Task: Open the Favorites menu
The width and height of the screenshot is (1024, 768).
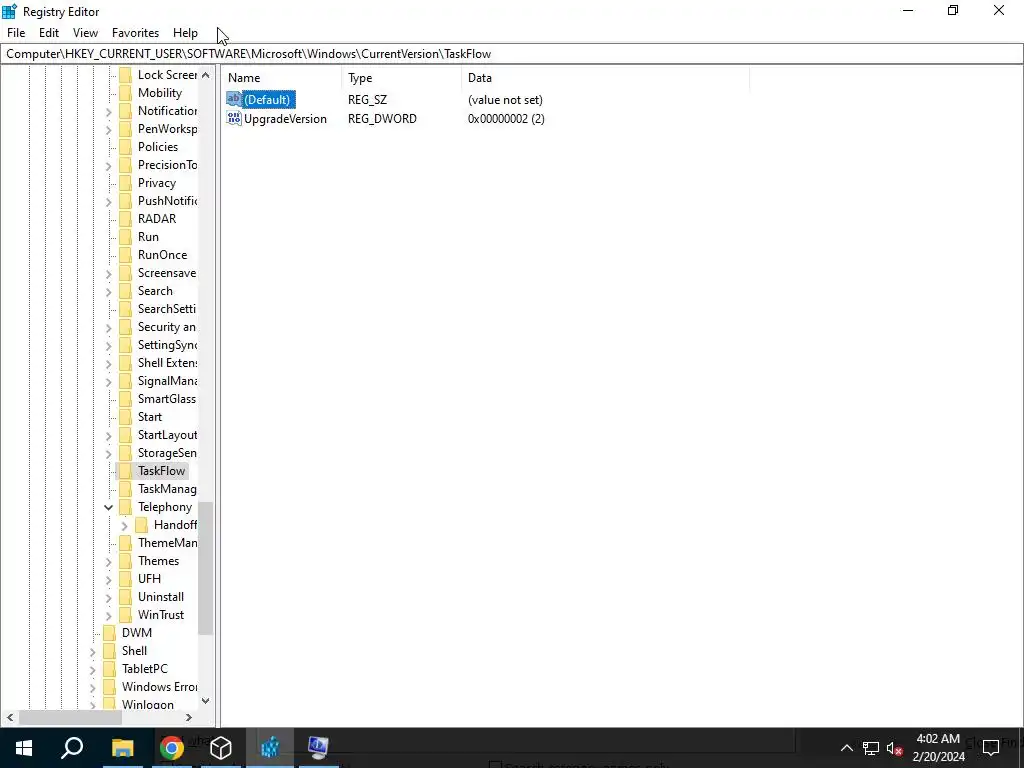Action: point(135,33)
